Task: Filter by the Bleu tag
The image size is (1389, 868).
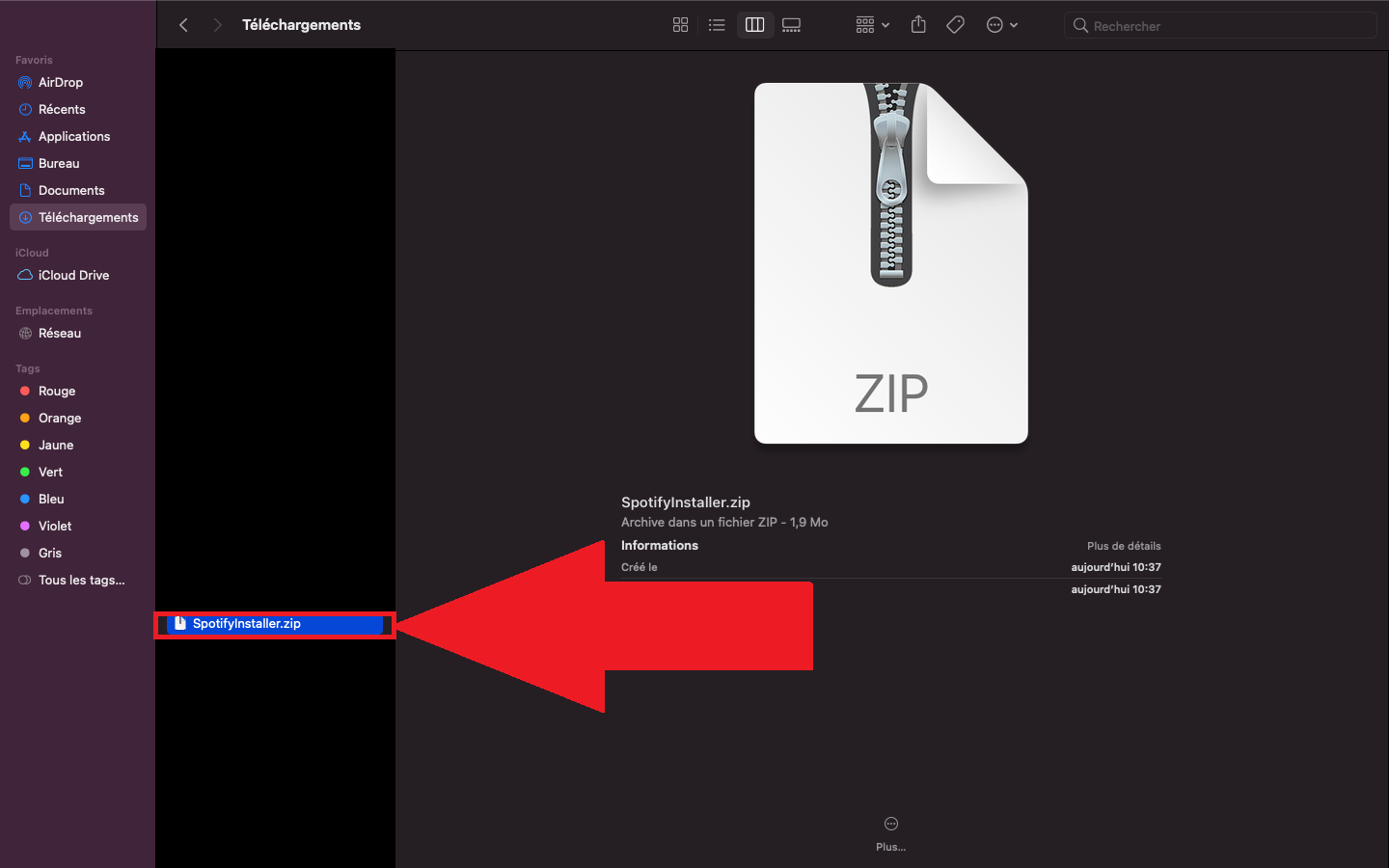Action: pos(77,499)
